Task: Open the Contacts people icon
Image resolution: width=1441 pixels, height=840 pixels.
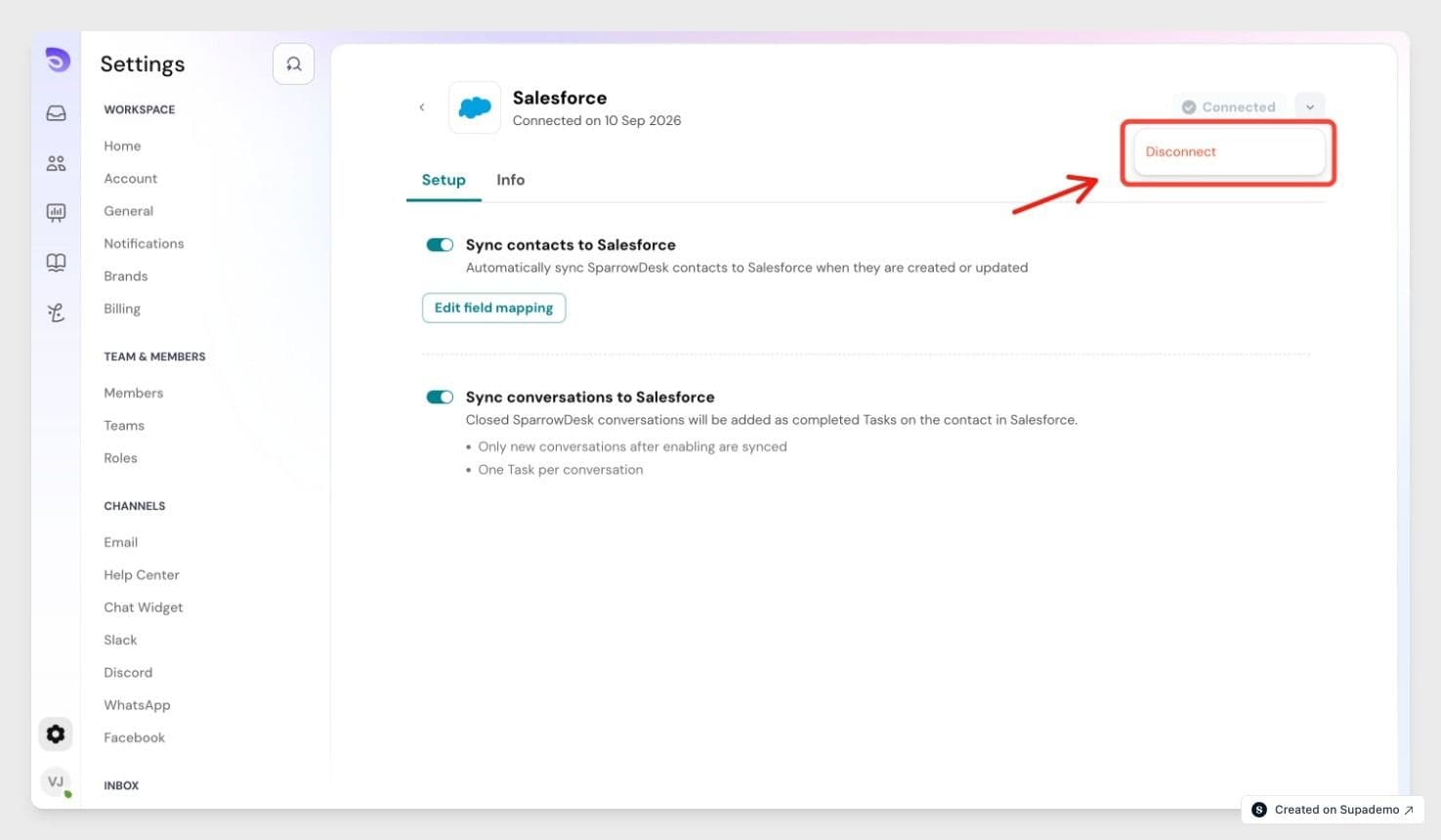Action: (x=57, y=163)
